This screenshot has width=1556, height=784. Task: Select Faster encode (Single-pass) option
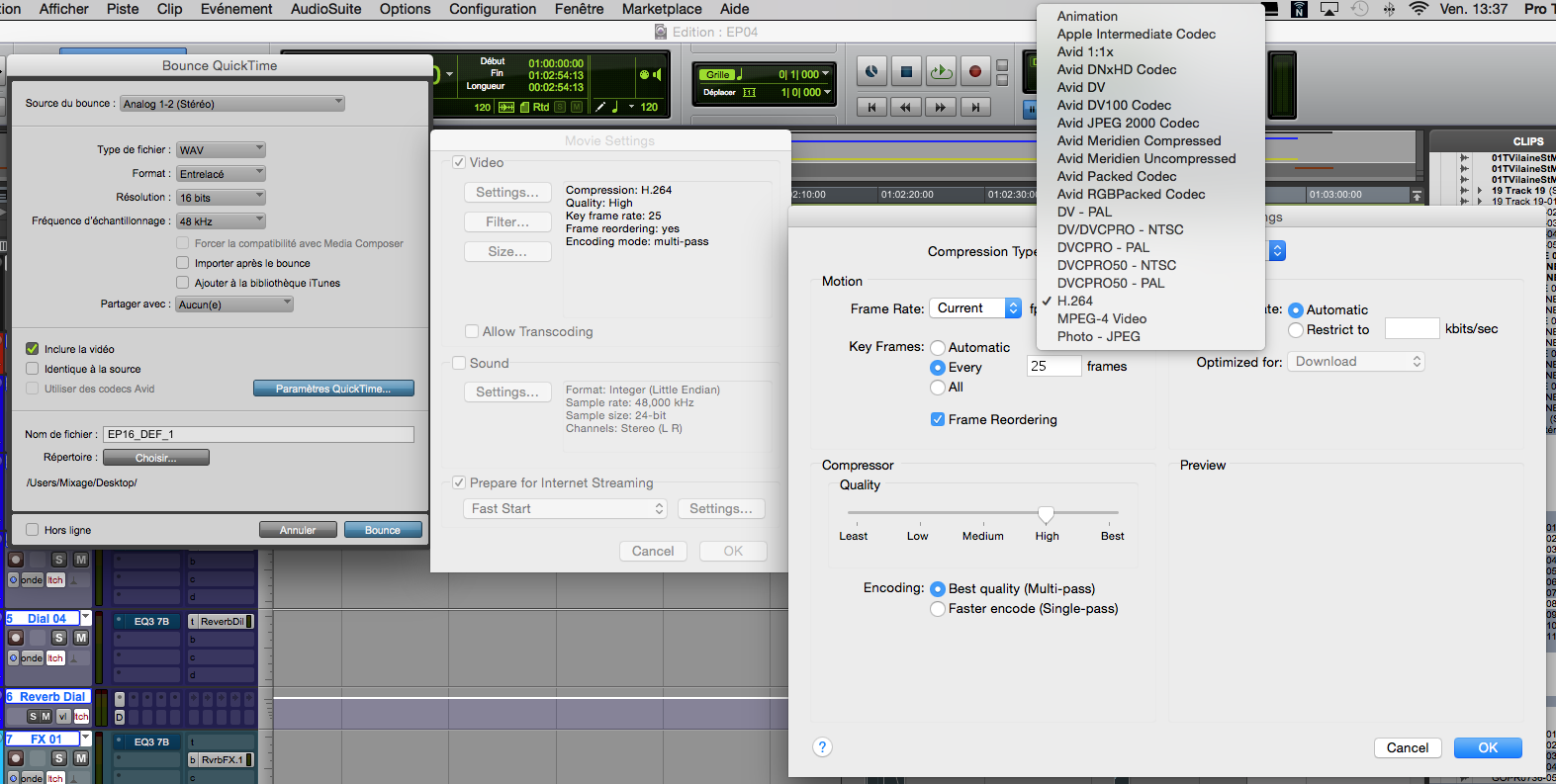coord(937,609)
